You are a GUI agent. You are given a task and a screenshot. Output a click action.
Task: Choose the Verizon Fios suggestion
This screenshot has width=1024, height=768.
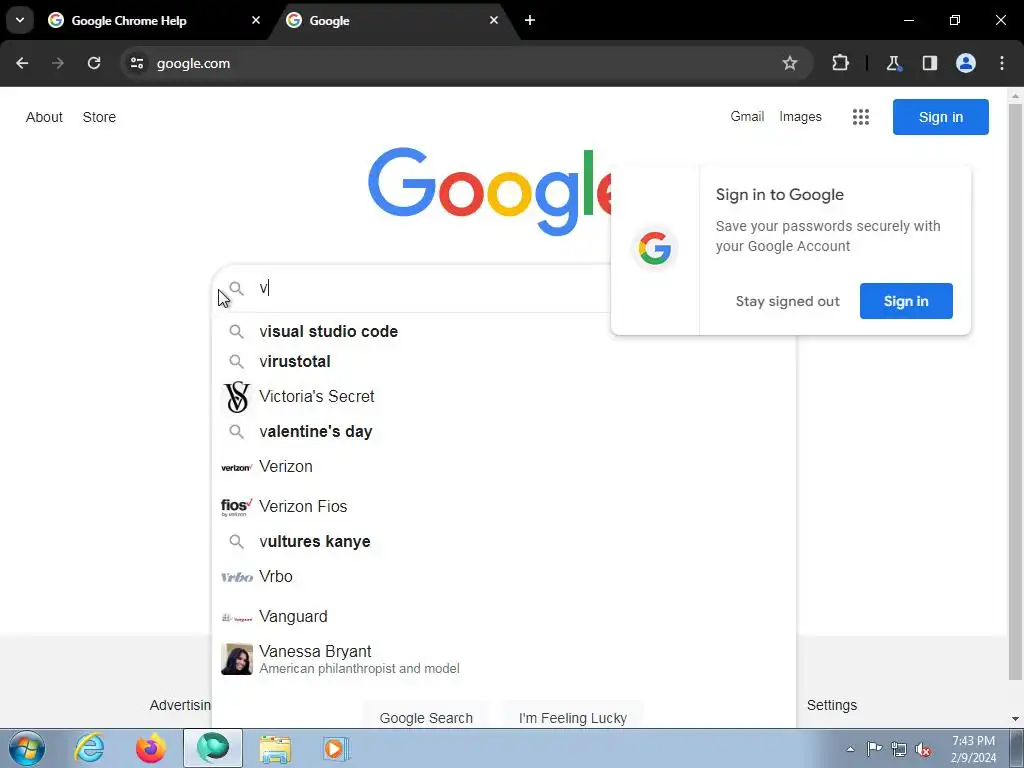tap(504, 506)
